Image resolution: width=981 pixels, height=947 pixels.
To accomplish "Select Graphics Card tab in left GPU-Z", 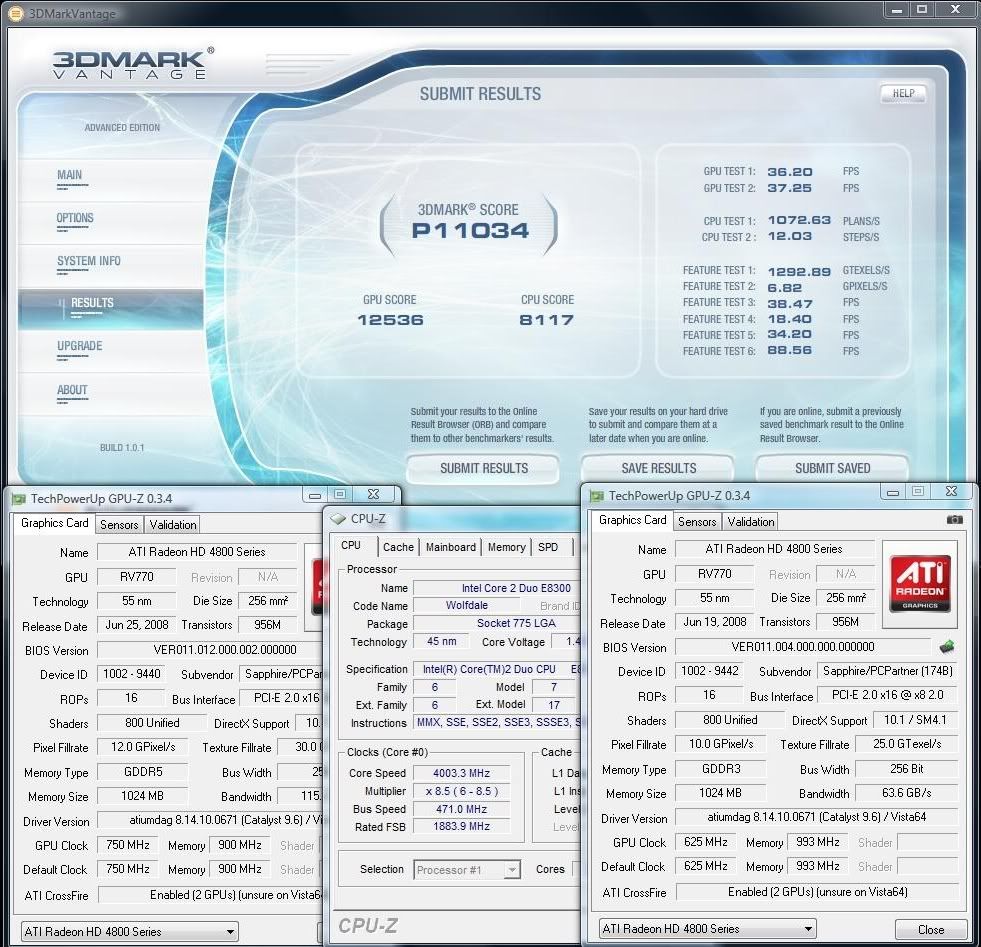I will click(x=54, y=524).
